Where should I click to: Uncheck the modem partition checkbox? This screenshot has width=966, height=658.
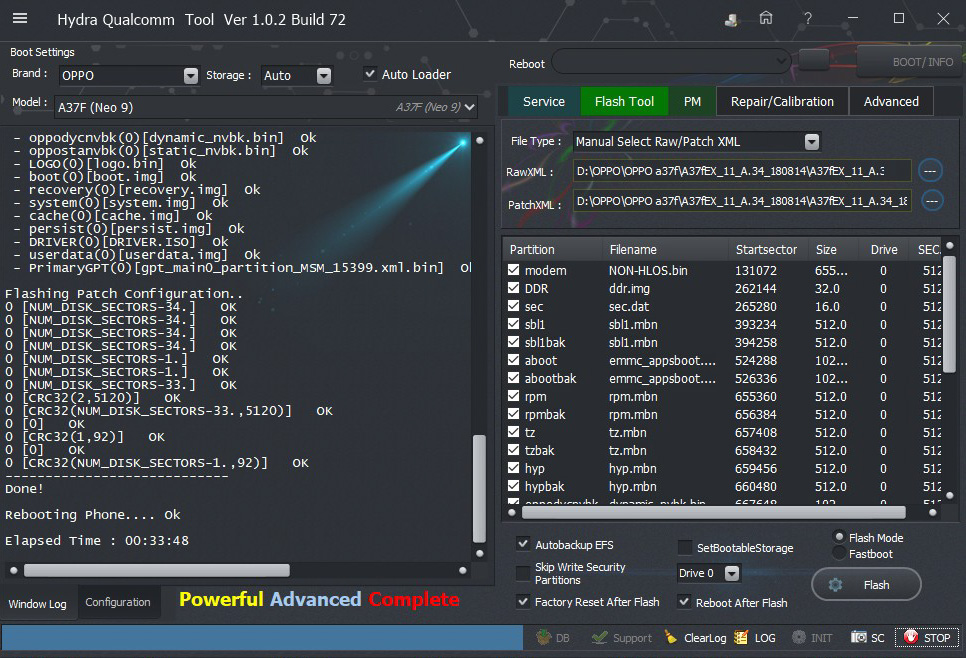pos(513,270)
